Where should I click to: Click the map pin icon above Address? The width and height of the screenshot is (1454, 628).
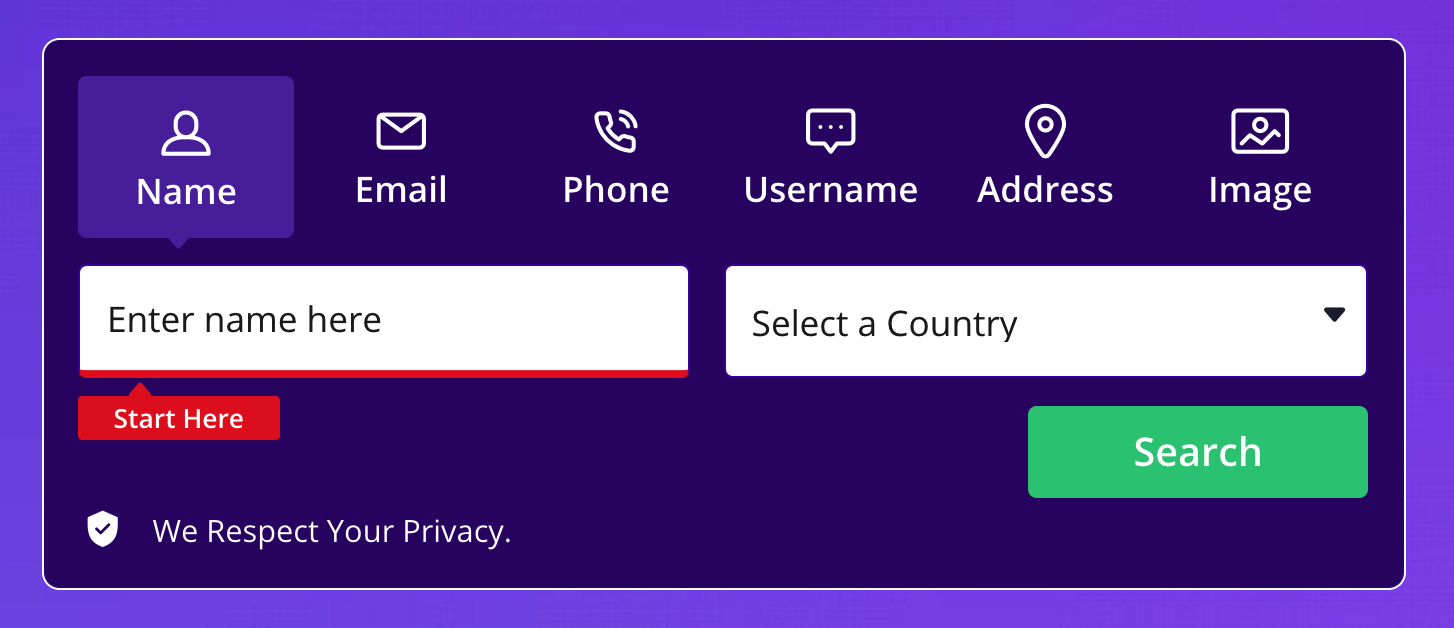tap(1045, 133)
